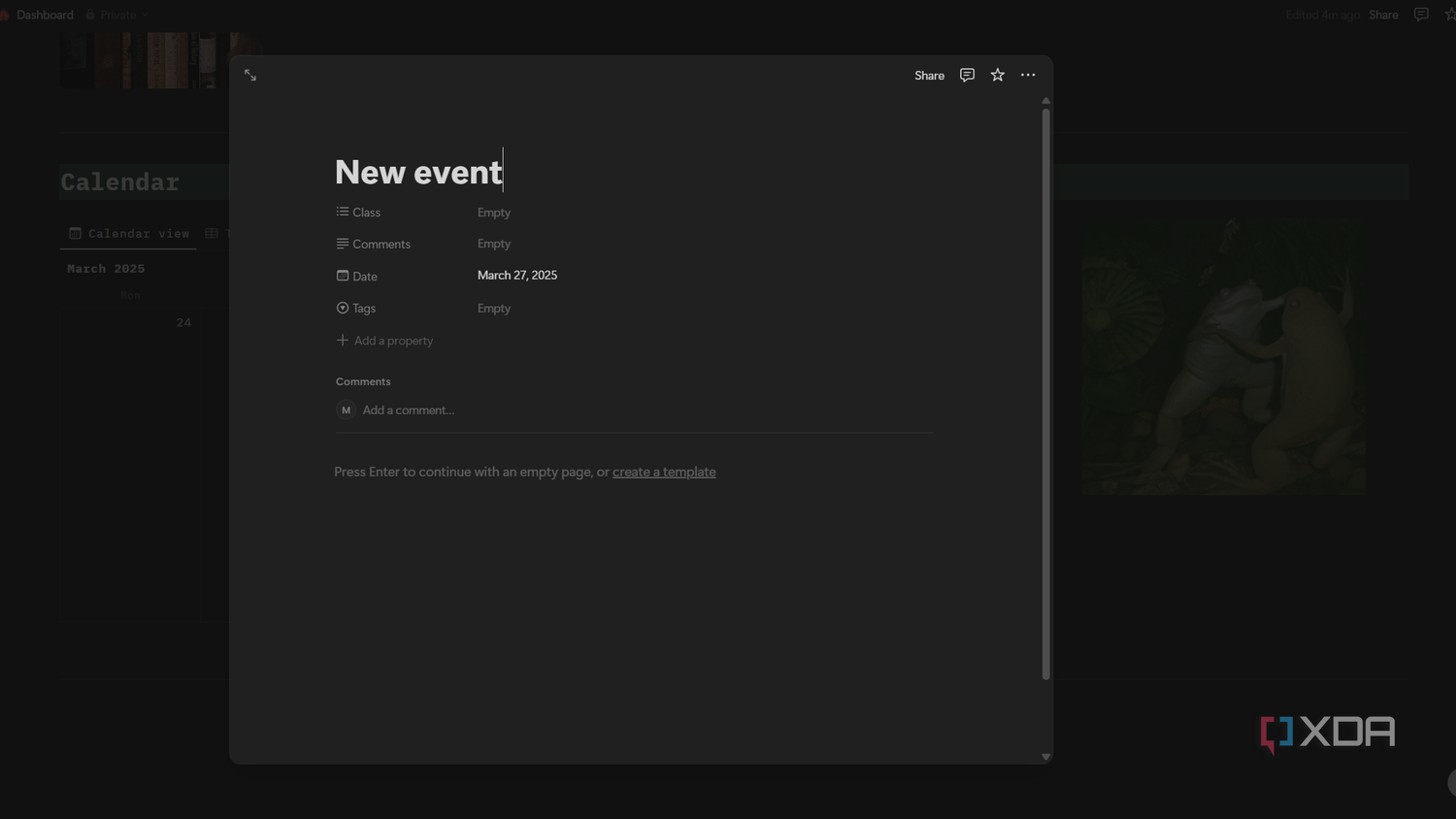Screen dimensions: 1456x819
Task: Click the create a template link
Action: (664, 472)
